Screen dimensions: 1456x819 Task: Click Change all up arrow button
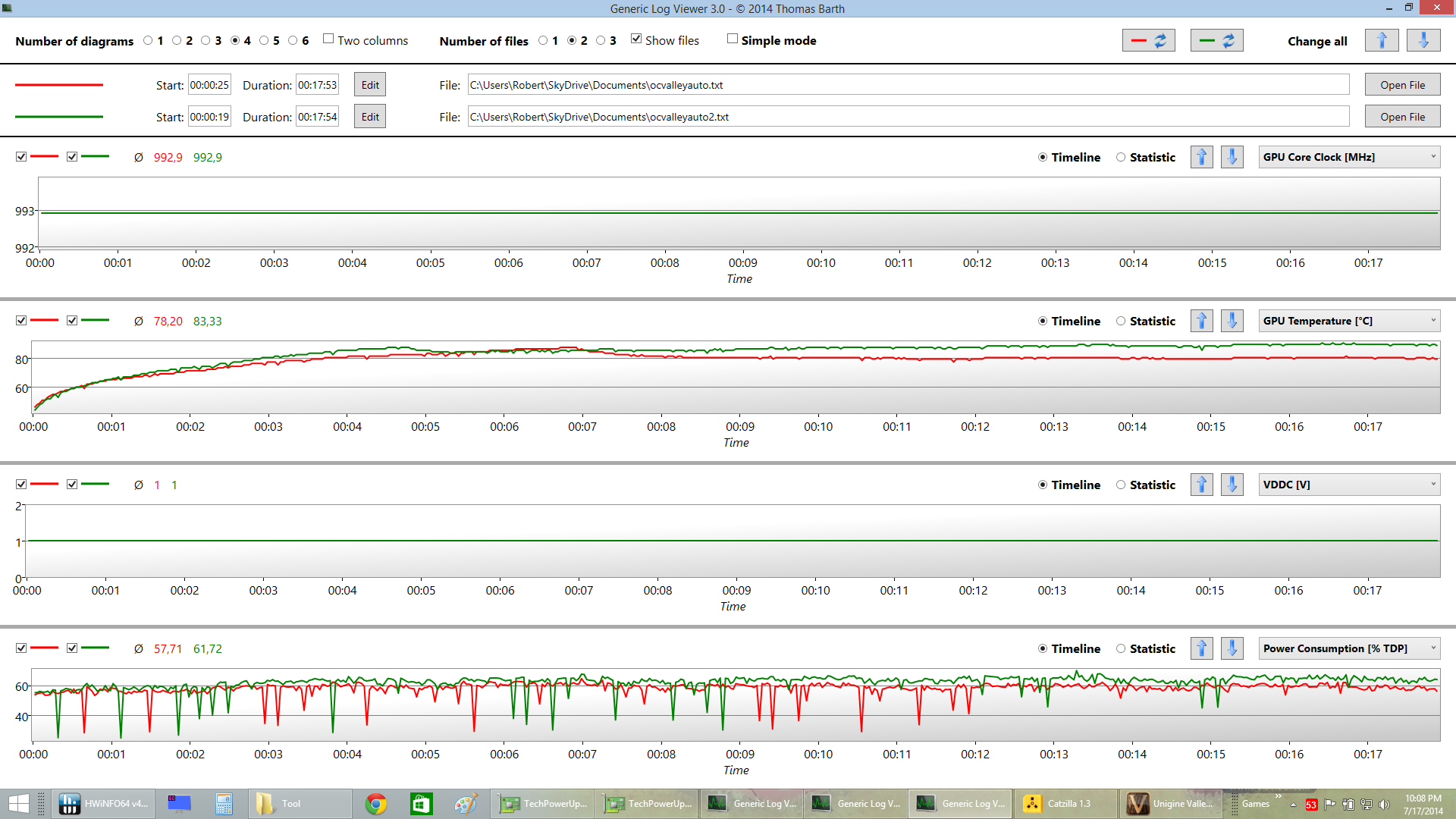click(1382, 41)
